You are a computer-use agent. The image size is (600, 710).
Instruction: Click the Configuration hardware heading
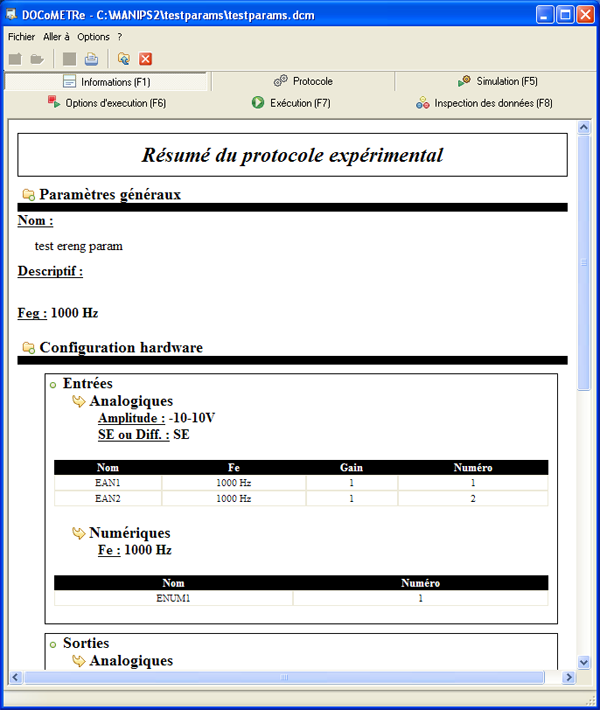coord(121,347)
